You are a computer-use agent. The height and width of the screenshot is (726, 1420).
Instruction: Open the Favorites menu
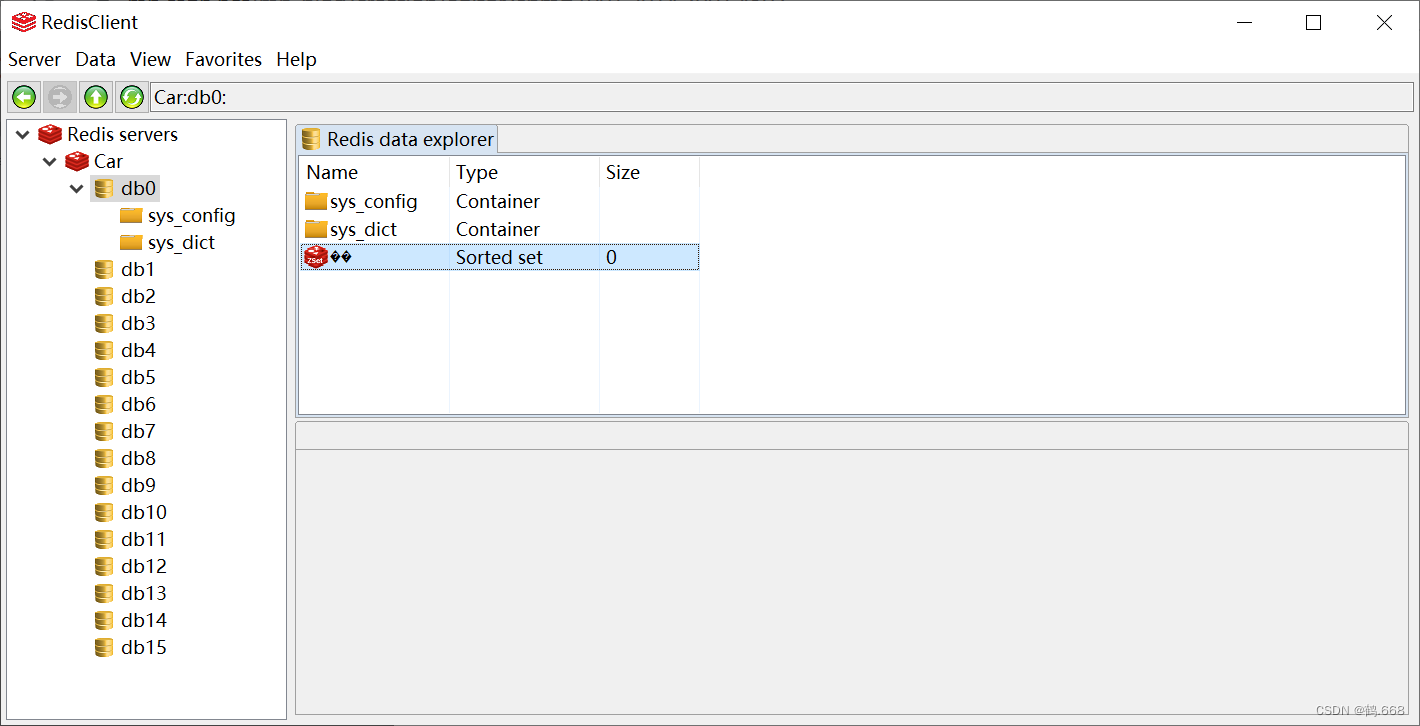click(224, 59)
